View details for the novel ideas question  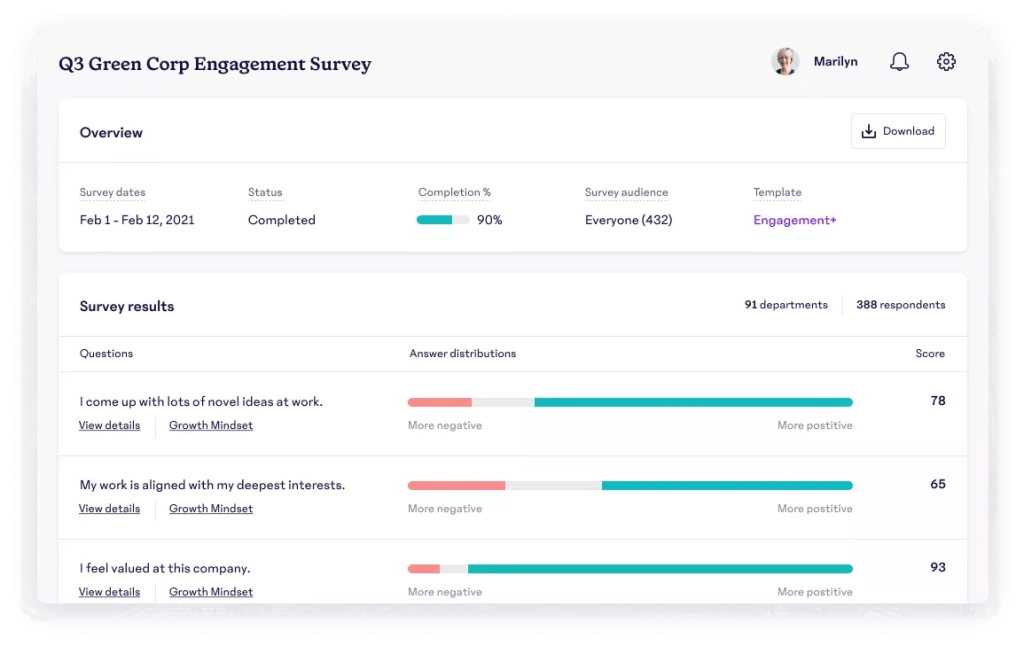tap(109, 425)
